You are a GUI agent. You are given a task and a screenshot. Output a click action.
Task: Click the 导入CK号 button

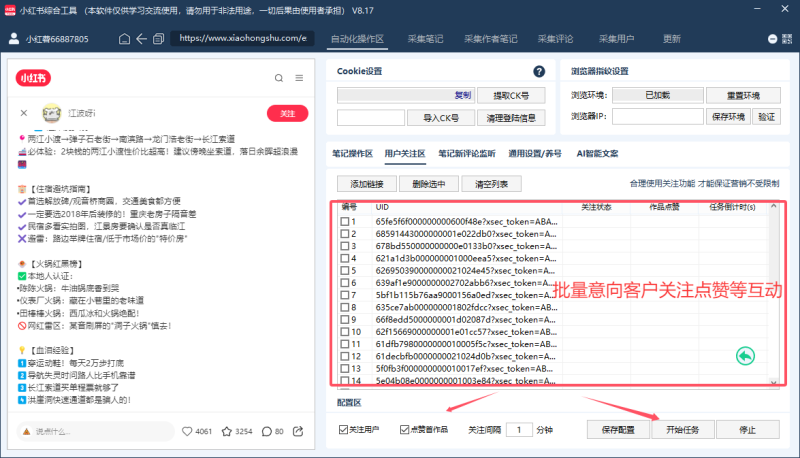(441, 118)
